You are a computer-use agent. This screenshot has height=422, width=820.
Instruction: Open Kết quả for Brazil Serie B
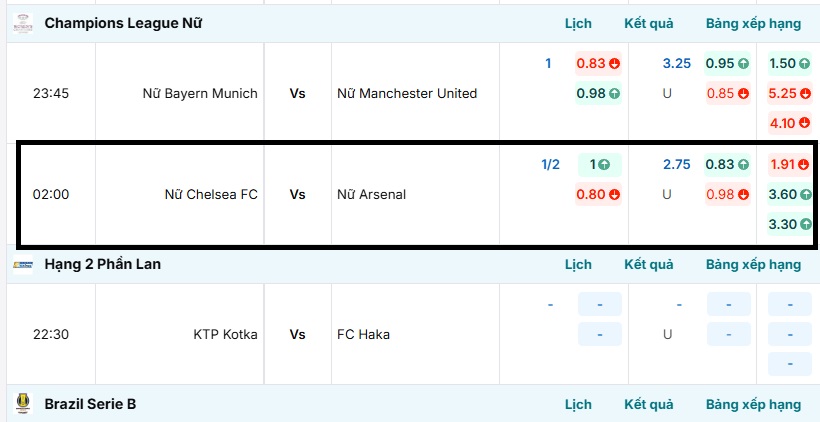click(x=649, y=404)
